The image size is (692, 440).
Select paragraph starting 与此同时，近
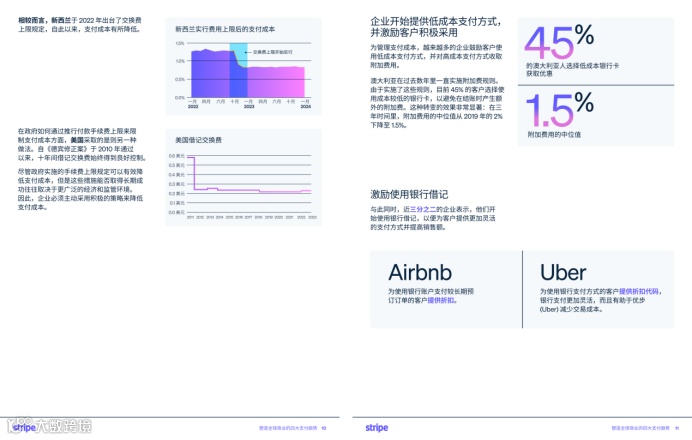coord(432,218)
